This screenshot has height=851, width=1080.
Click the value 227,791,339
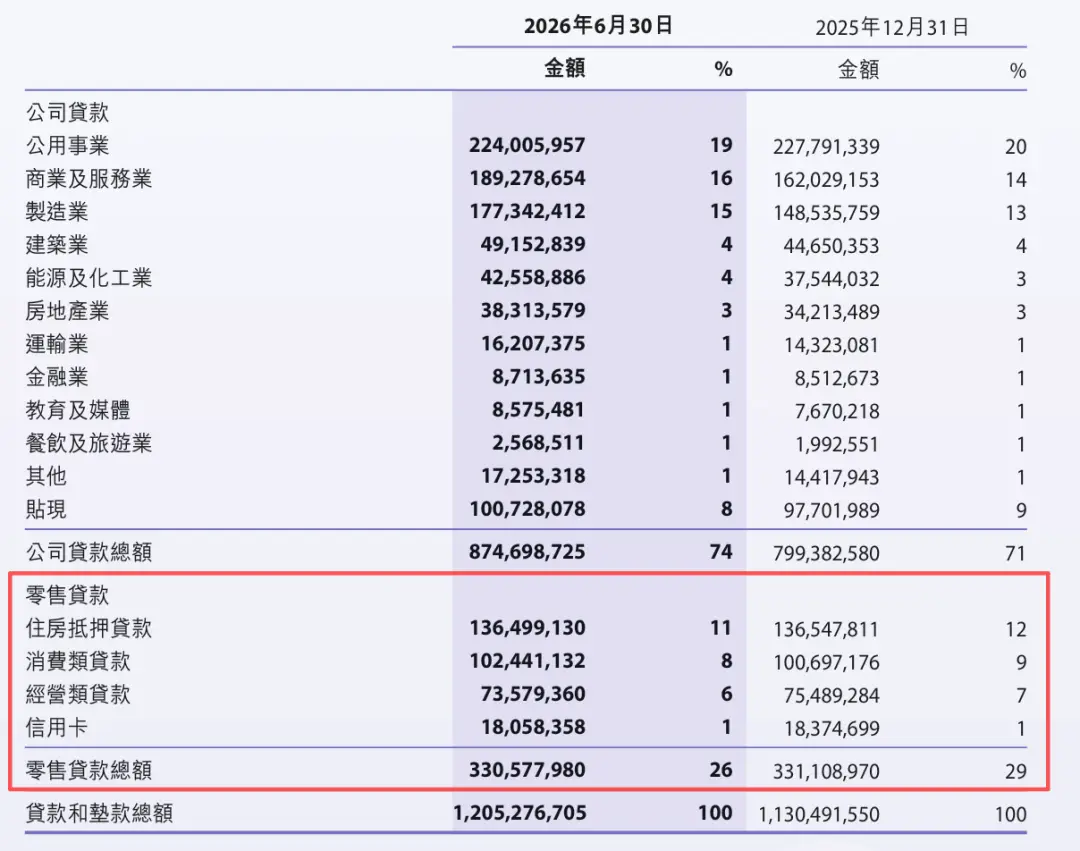(826, 147)
